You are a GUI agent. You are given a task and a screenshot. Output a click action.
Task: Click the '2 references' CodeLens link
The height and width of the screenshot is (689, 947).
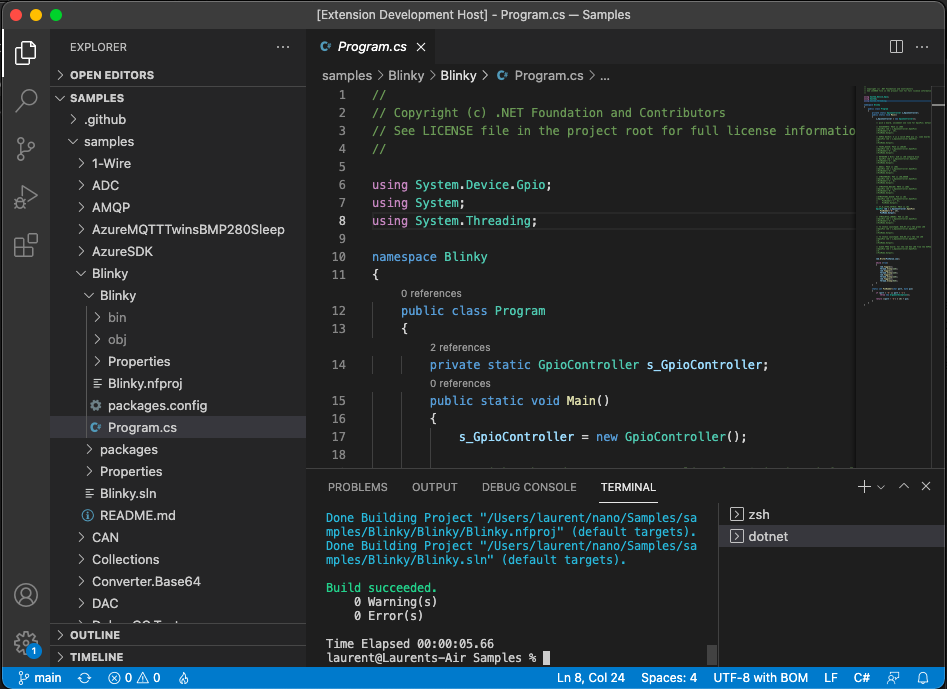[460, 347]
